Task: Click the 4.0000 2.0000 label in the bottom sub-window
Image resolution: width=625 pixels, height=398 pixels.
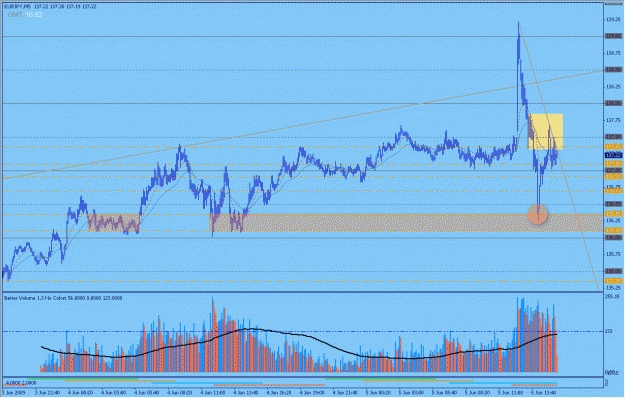Action: click(20, 383)
